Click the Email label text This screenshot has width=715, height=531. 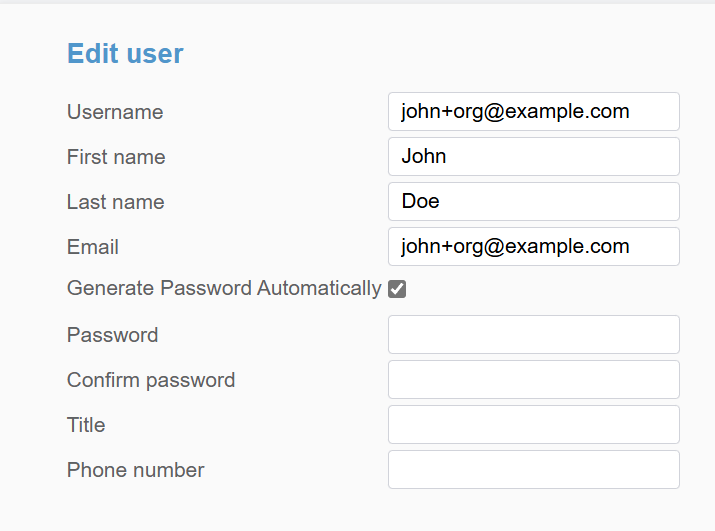coord(93,247)
